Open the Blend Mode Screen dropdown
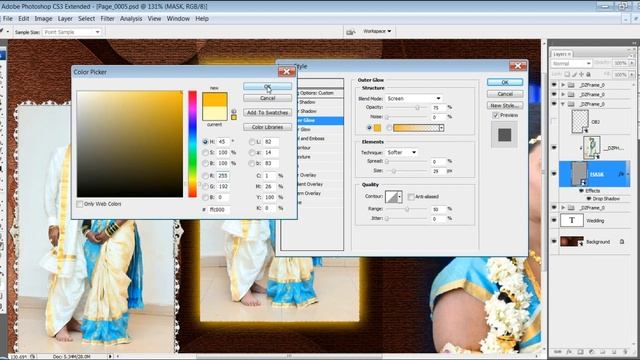 [x=414, y=98]
